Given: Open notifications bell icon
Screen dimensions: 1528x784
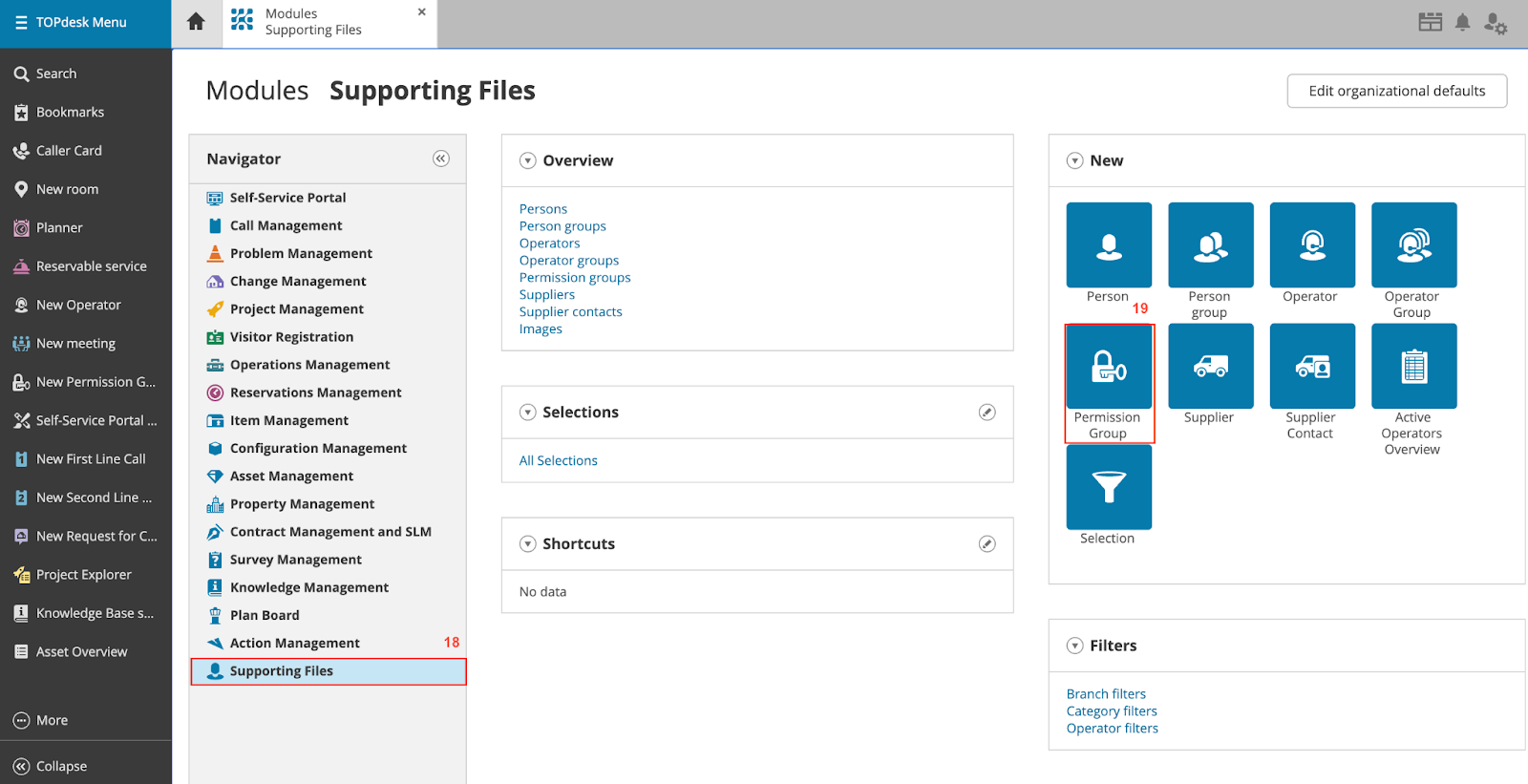Looking at the screenshot, I should click(1462, 22).
